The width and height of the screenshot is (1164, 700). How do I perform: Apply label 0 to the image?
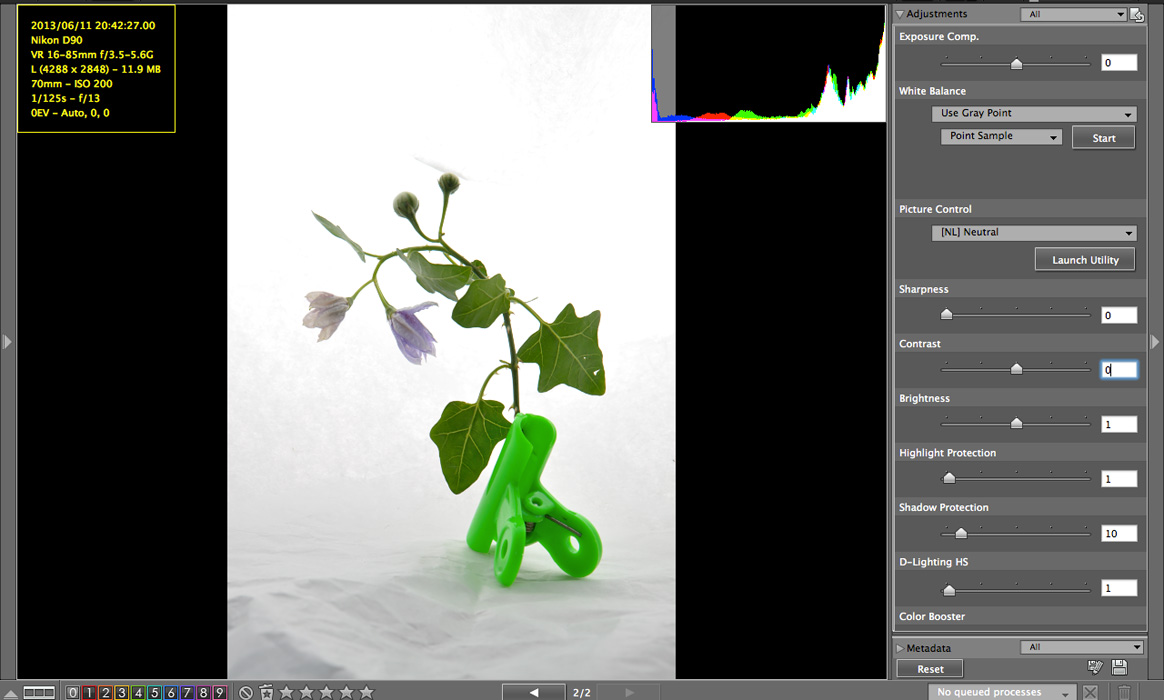click(x=72, y=692)
